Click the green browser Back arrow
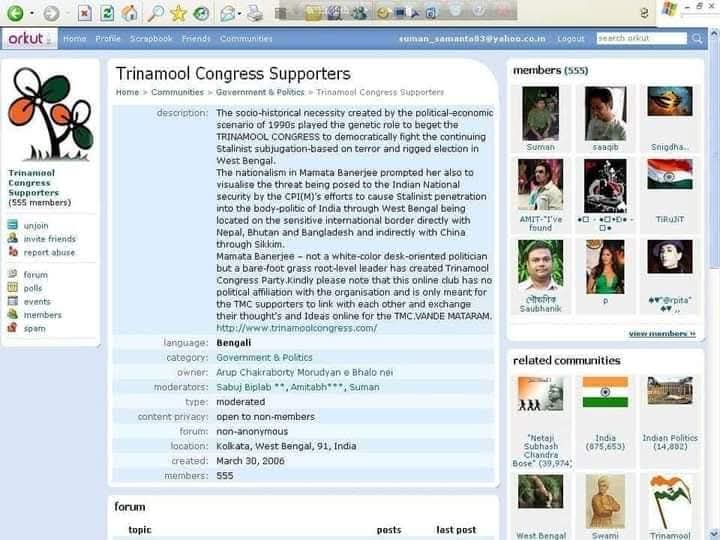The height and width of the screenshot is (540, 720). pos(15,13)
